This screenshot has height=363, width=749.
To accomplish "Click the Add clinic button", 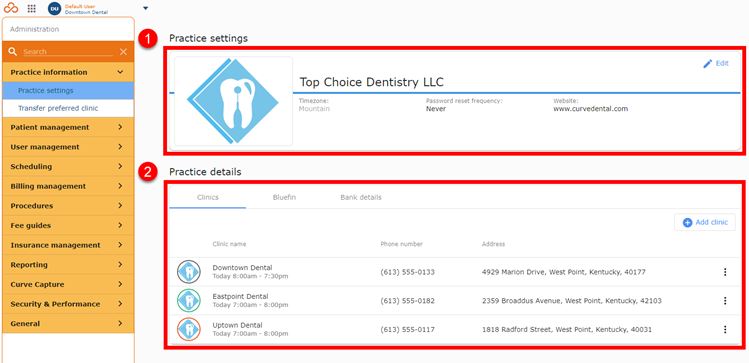I will tap(705, 222).
